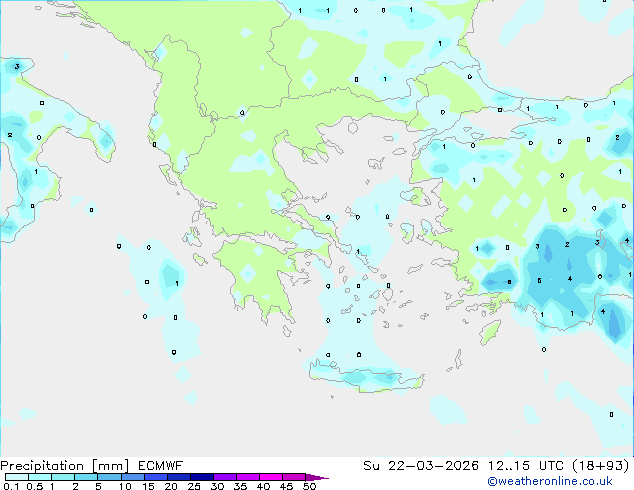This screenshot has height=490, width=634.
Task: Click the legend label "10"
Action: pos(125,486)
